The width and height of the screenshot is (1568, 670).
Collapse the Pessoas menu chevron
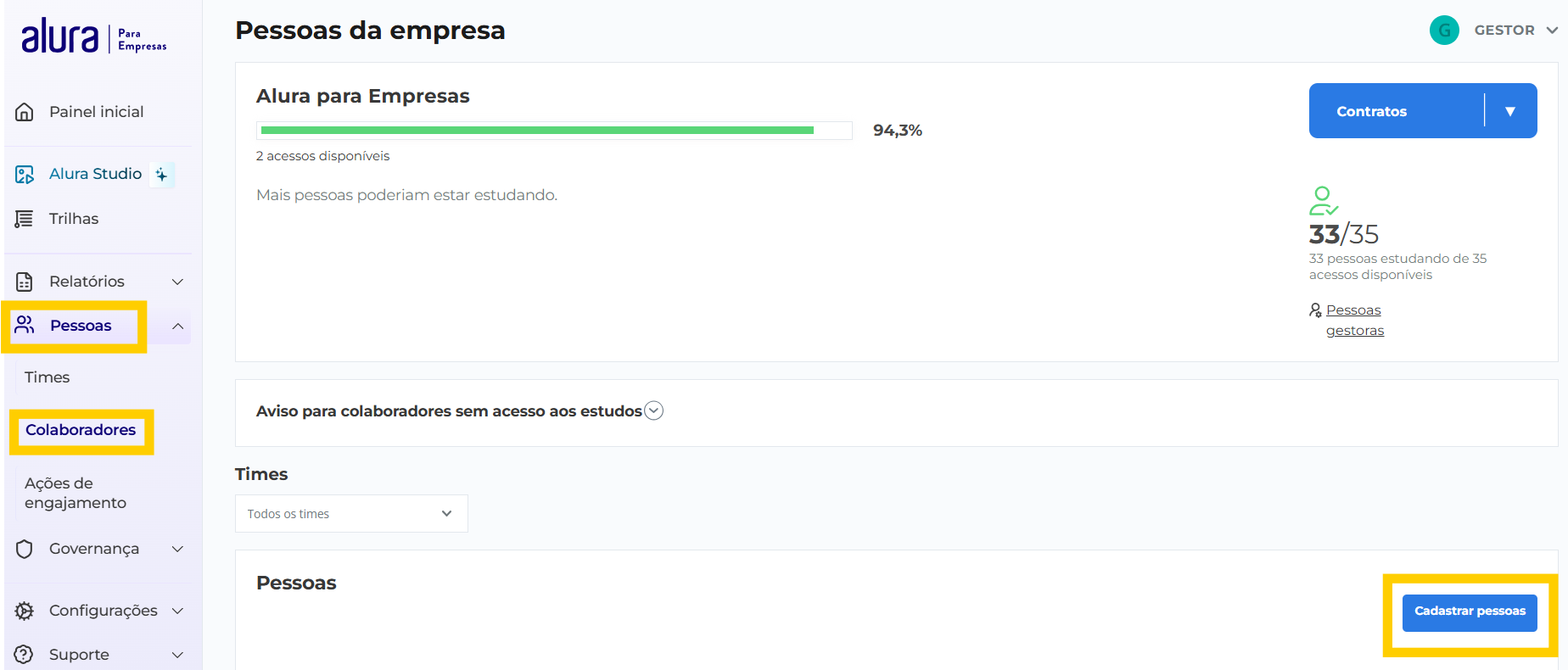coord(178,327)
